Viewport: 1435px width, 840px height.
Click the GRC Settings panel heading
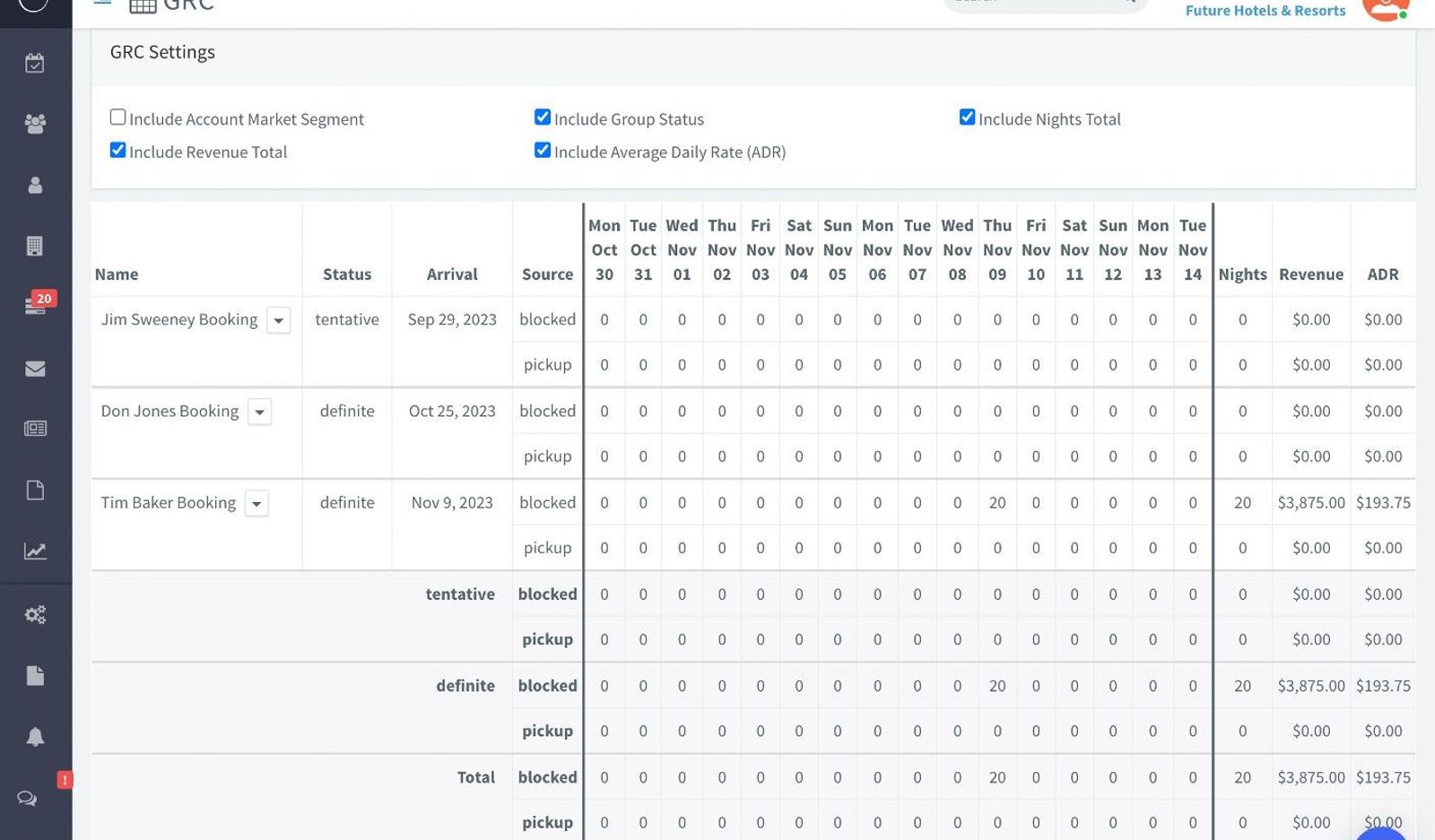[x=162, y=52]
